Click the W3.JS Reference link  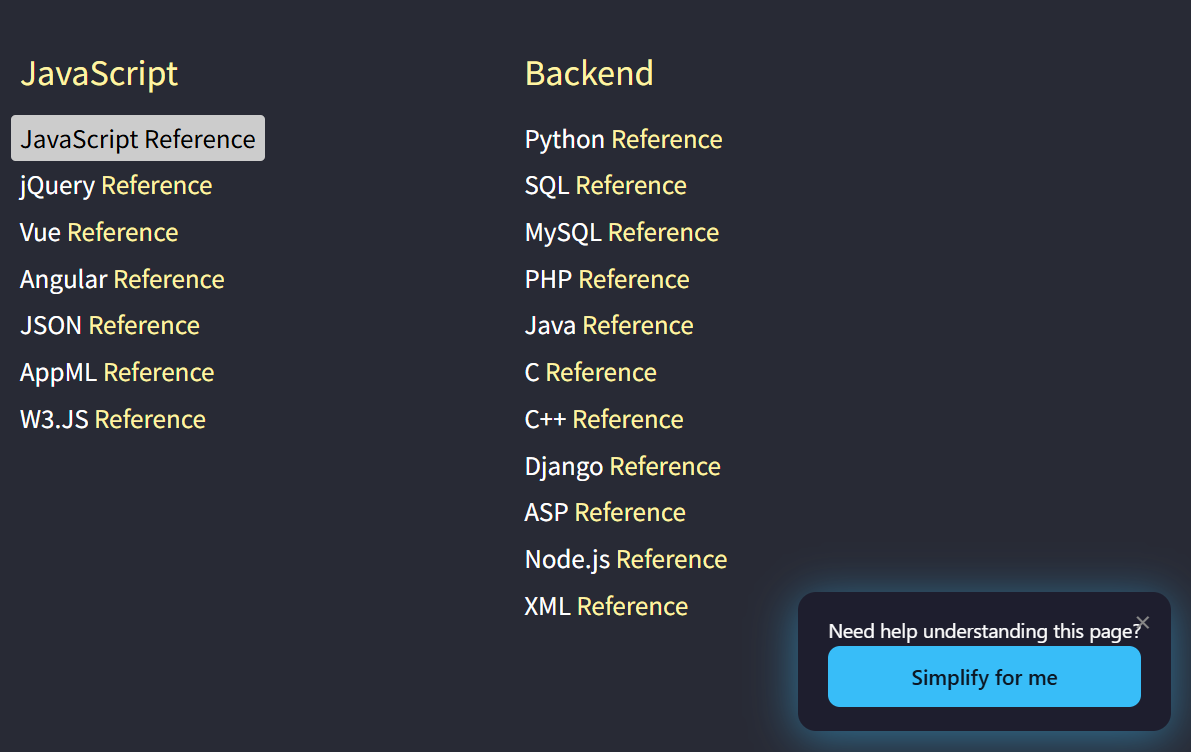(x=113, y=419)
